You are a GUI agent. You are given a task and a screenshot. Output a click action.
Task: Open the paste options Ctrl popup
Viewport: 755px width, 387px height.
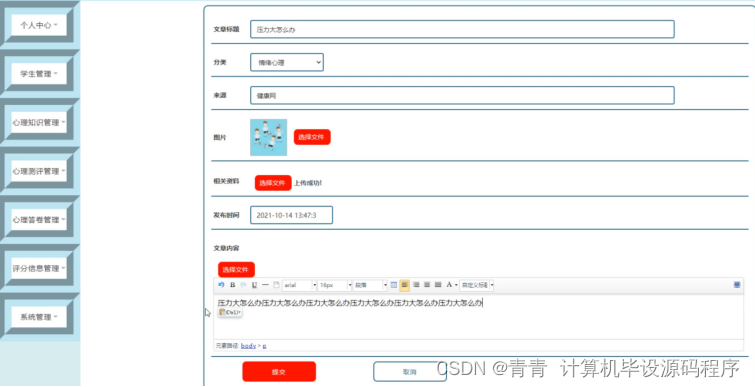click(x=230, y=312)
